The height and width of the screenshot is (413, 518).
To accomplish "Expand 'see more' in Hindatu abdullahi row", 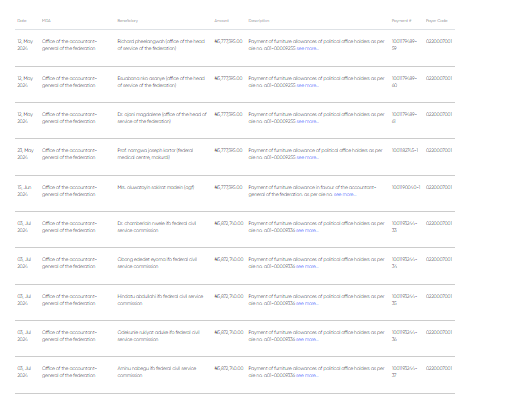I will tap(307, 303).
